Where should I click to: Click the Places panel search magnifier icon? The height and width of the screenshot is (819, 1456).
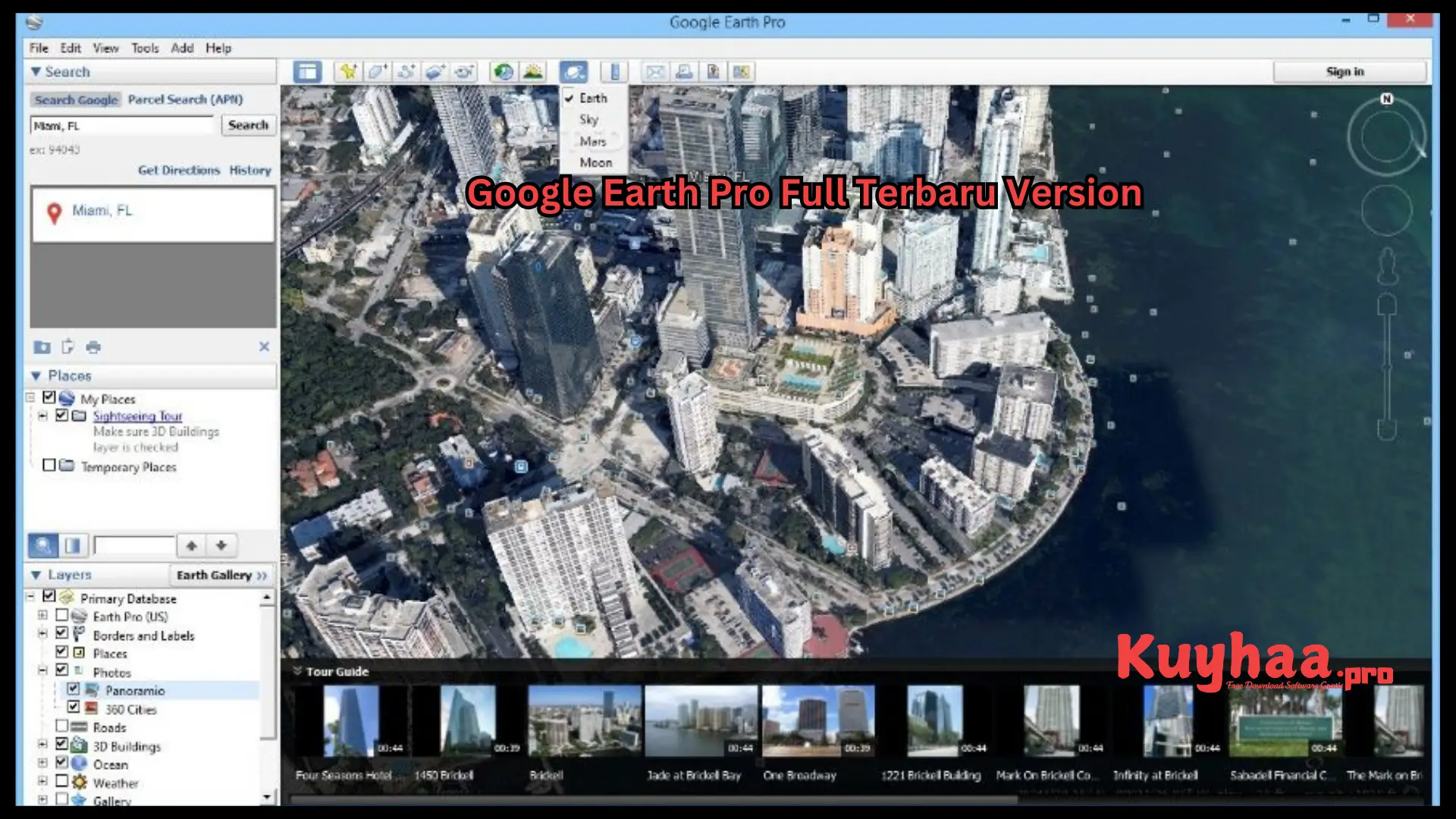coord(43,545)
